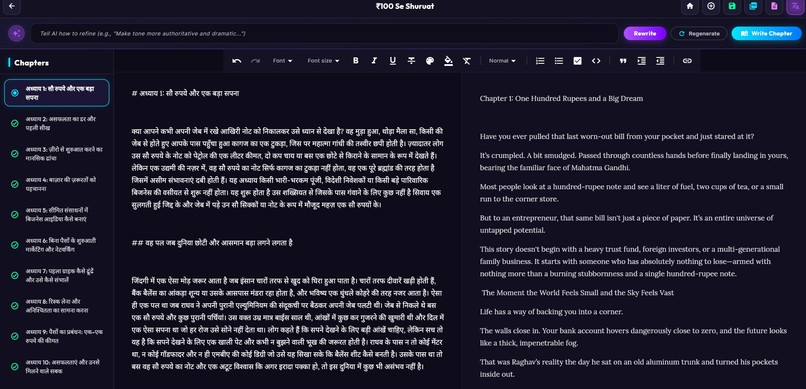Click the green check beside अध्याय 7
This screenshot has height=389, width=806.
(x=15, y=275)
